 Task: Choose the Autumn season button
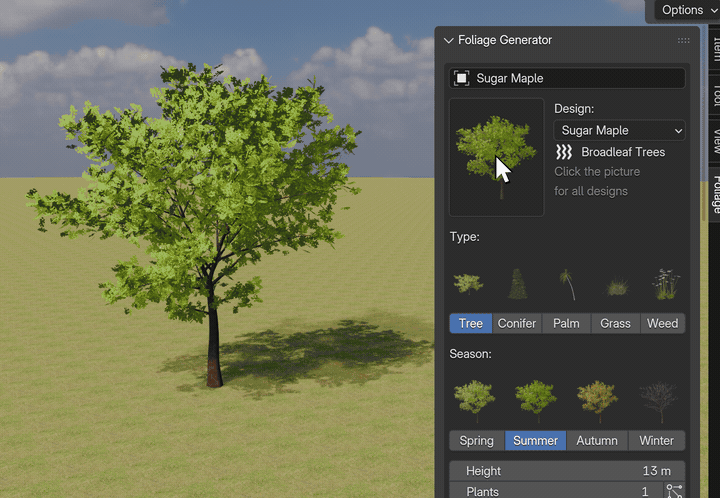[597, 441]
